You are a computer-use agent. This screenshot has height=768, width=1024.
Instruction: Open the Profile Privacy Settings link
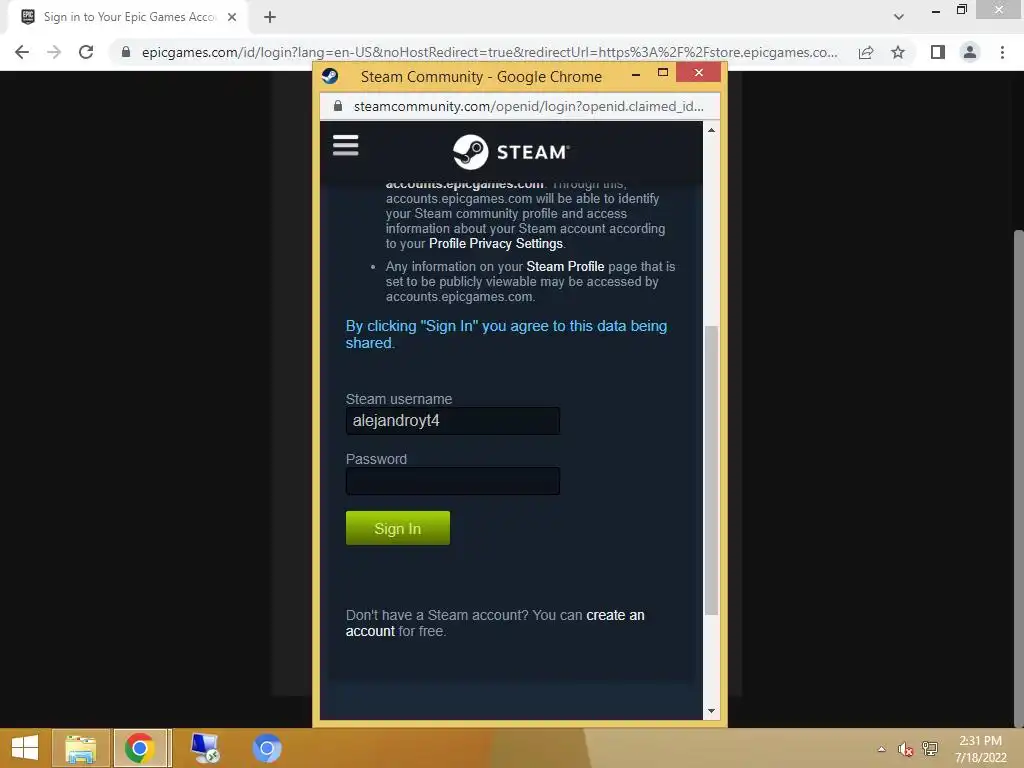pyautogui.click(x=496, y=244)
